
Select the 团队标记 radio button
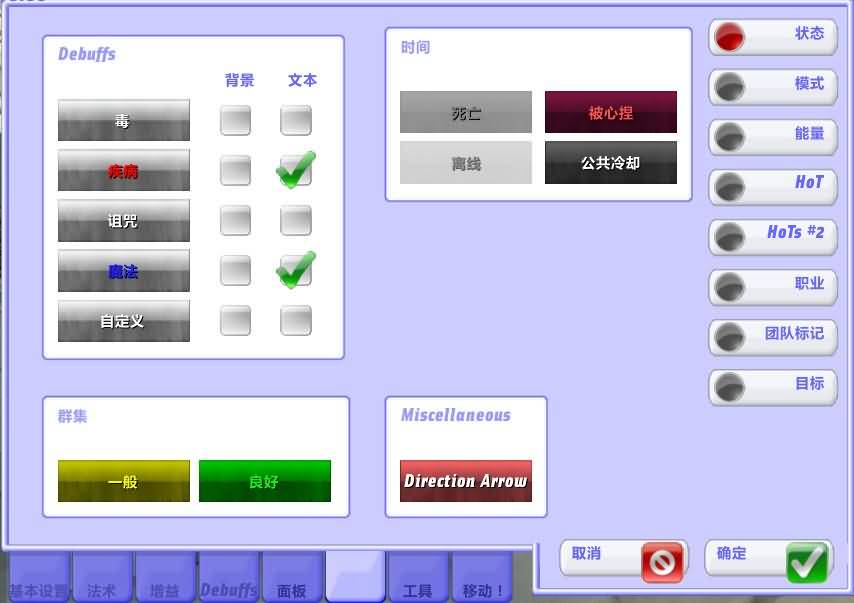tap(729, 338)
